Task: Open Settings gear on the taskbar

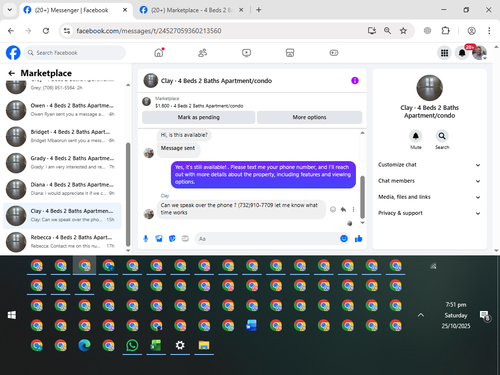Action: [180, 345]
